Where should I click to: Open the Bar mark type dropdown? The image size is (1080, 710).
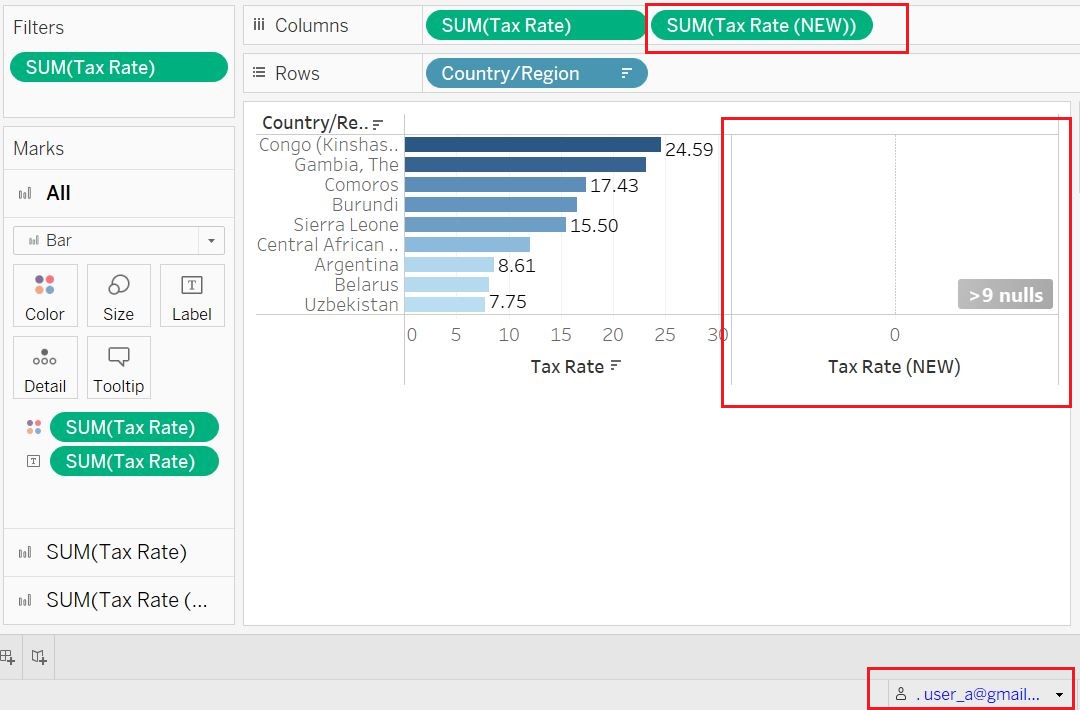coord(209,240)
